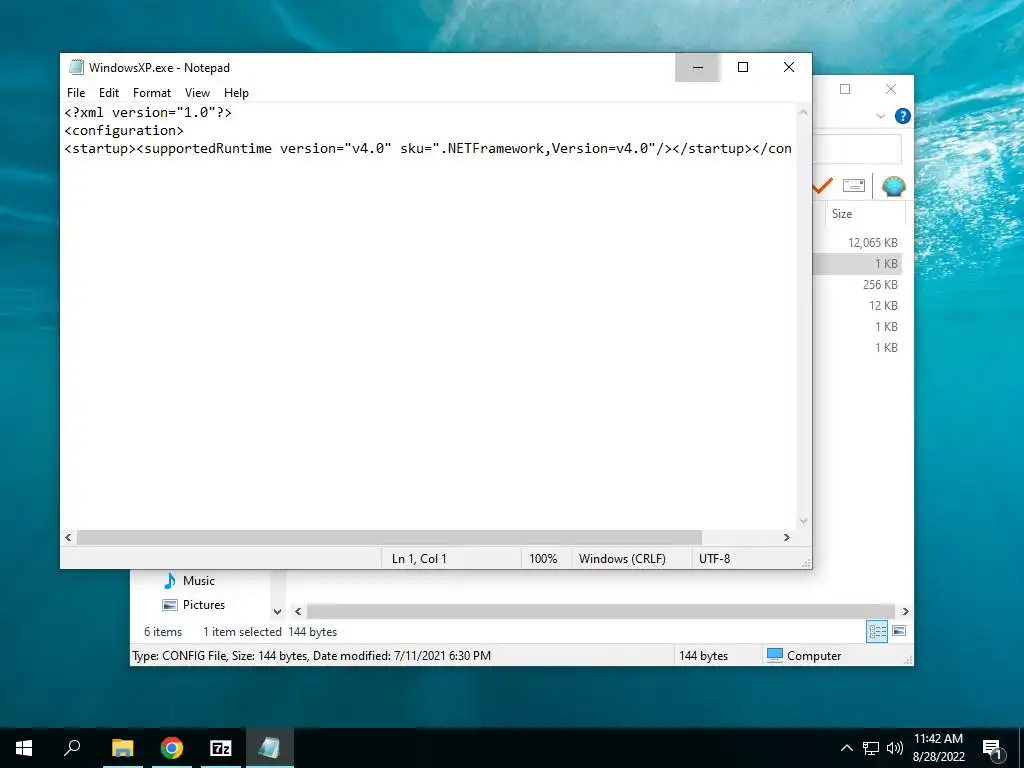Image resolution: width=1024 pixels, height=768 pixels.
Task: Click the Explorer horizontal scroll right arrow
Action: click(x=905, y=611)
